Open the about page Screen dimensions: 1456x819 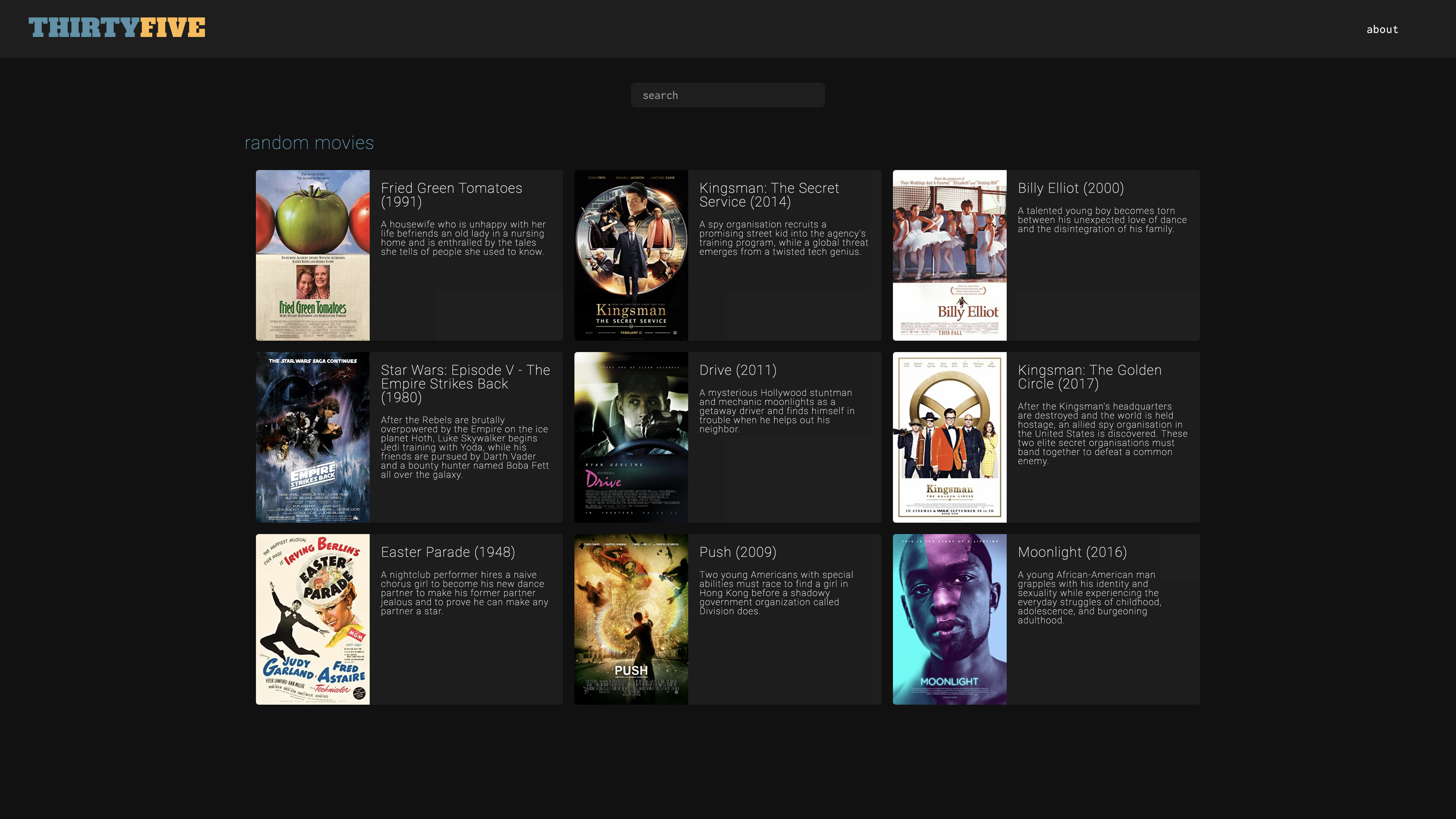click(1382, 29)
